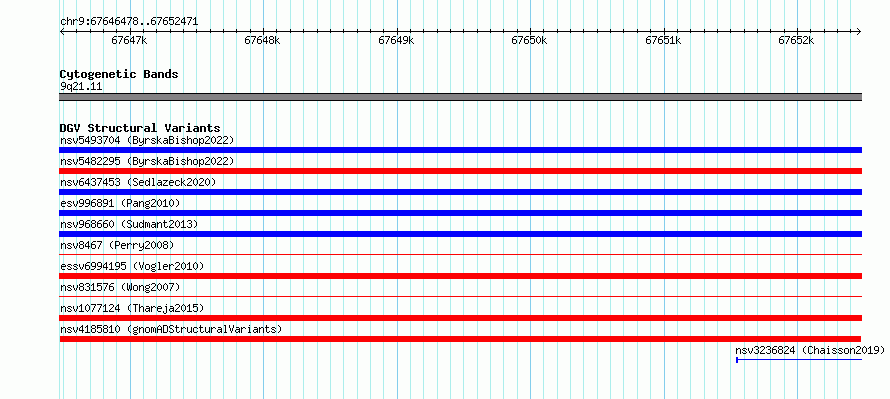This screenshot has width=890, height=399.
Task: Click the 67652k ruler tick label
Action: [x=796, y=40]
